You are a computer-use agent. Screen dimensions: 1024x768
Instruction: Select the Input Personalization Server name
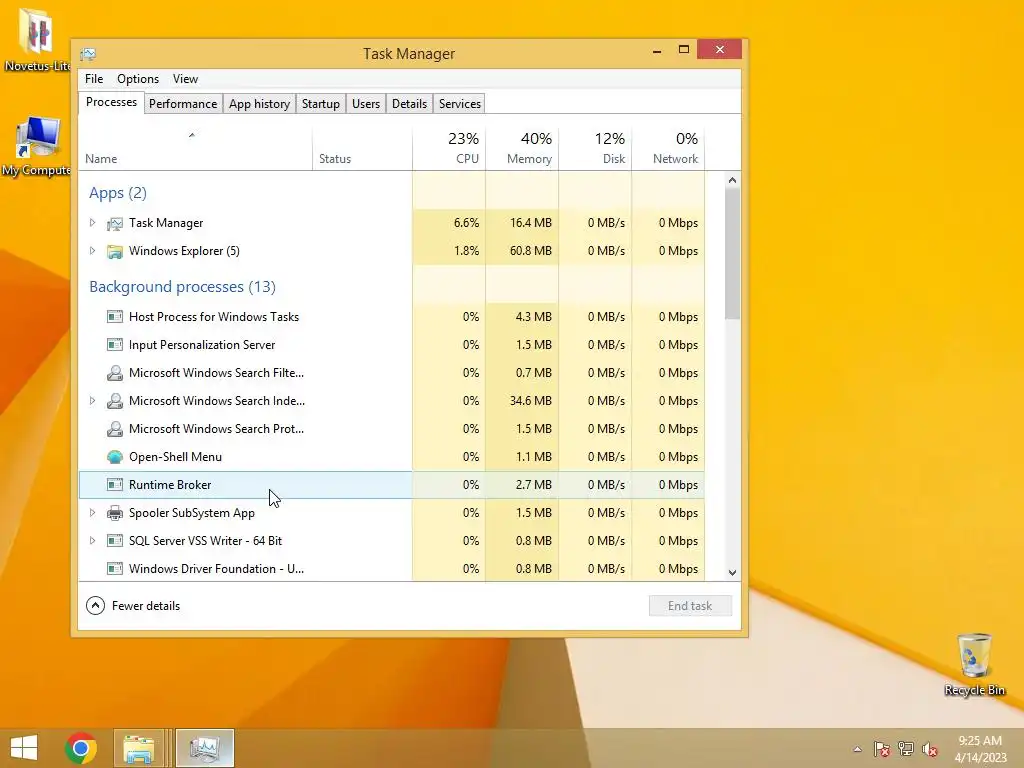[x=202, y=345]
